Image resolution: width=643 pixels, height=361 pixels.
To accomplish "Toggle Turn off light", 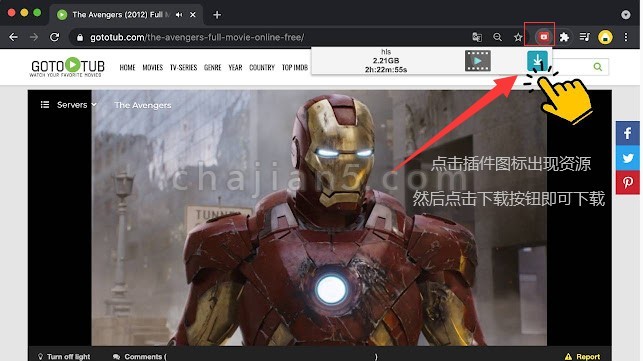I will [x=64, y=356].
